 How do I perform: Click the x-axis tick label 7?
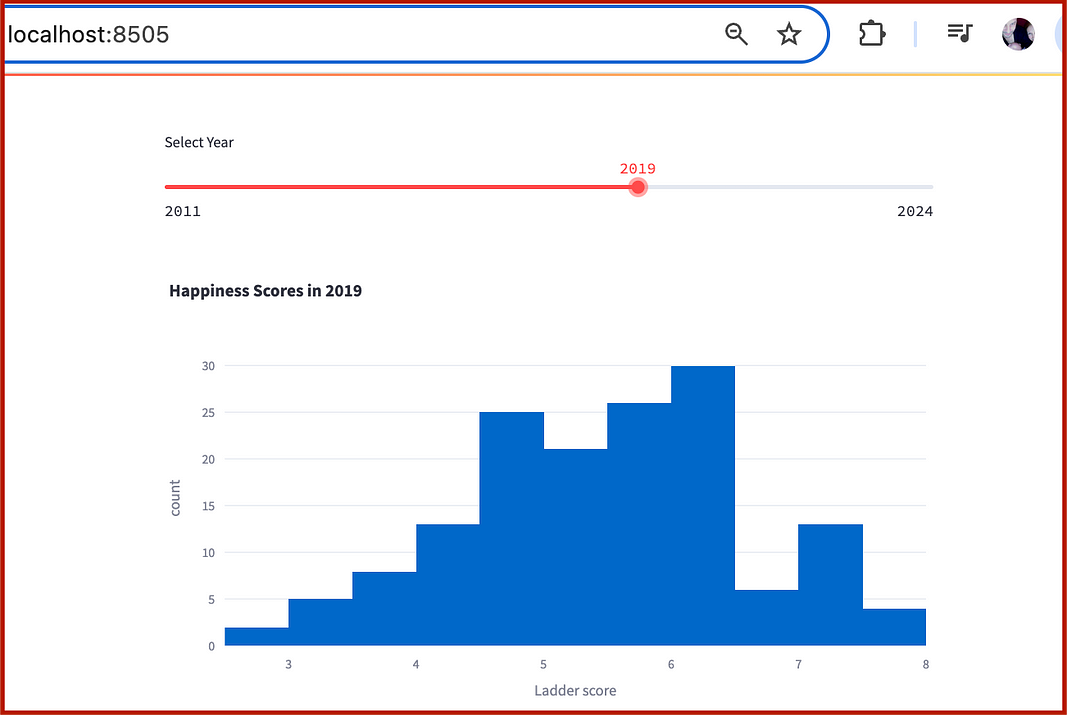[798, 665]
